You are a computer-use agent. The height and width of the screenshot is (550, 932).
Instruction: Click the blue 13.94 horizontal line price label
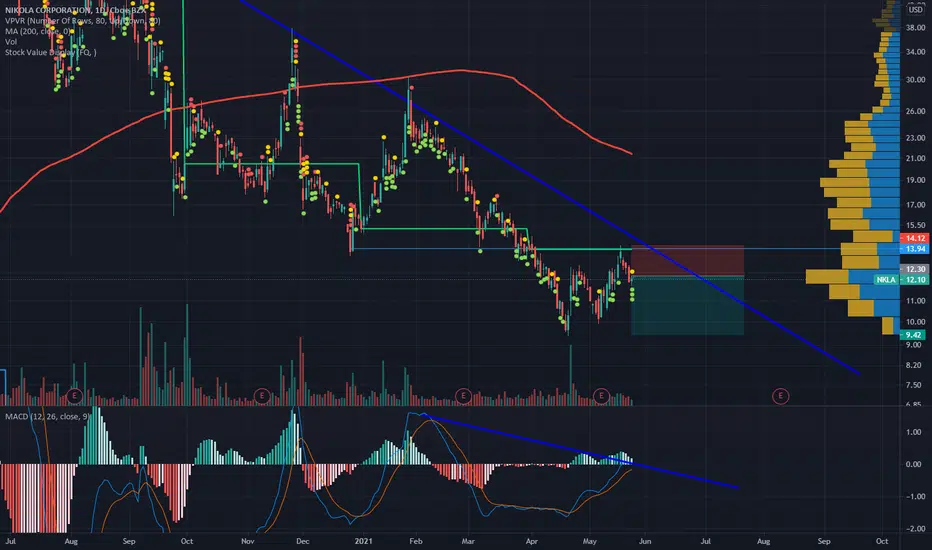(x=914, y=249)
